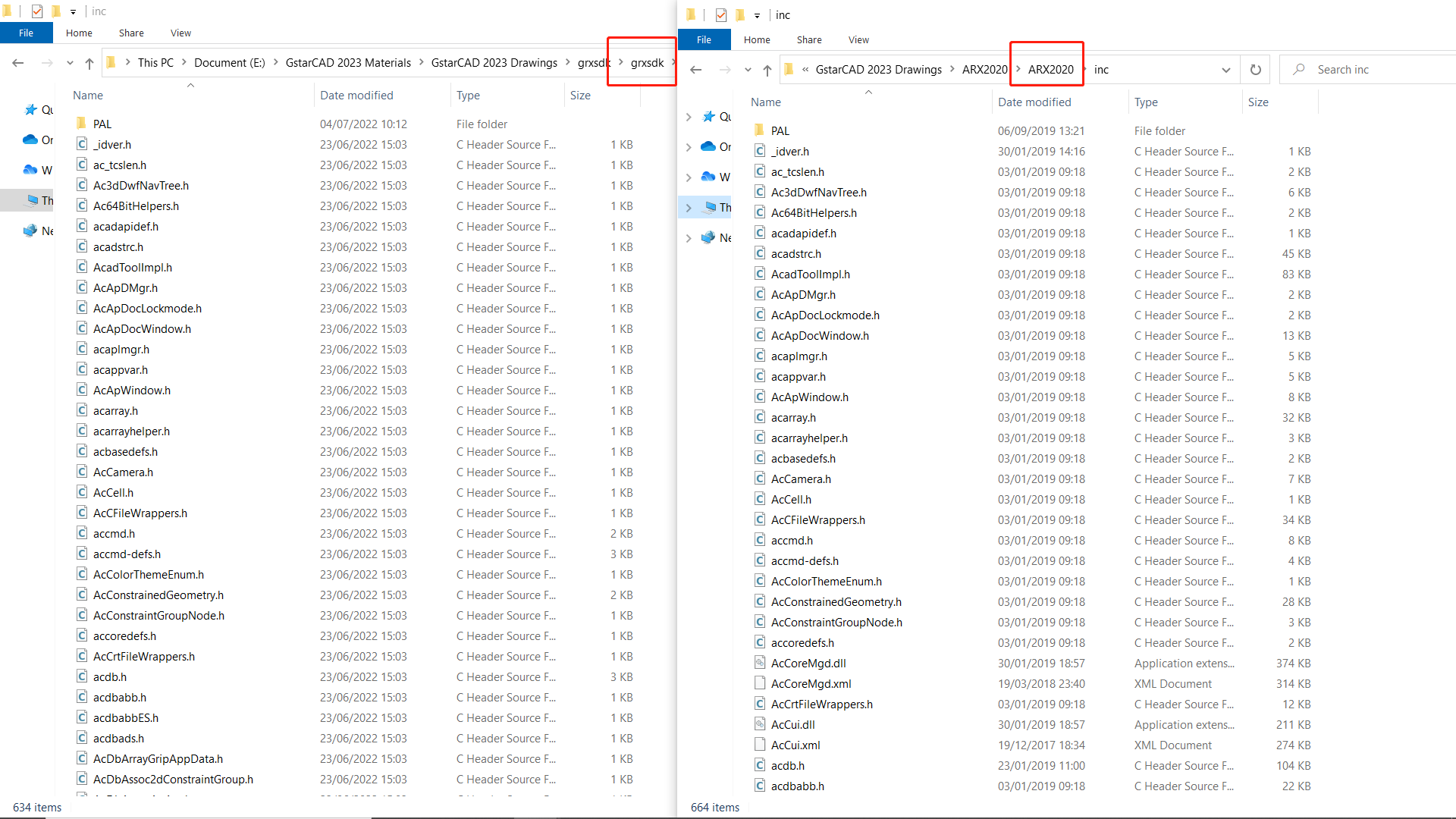Click Up arrow in left window navigation

click(x=89, y=63)
